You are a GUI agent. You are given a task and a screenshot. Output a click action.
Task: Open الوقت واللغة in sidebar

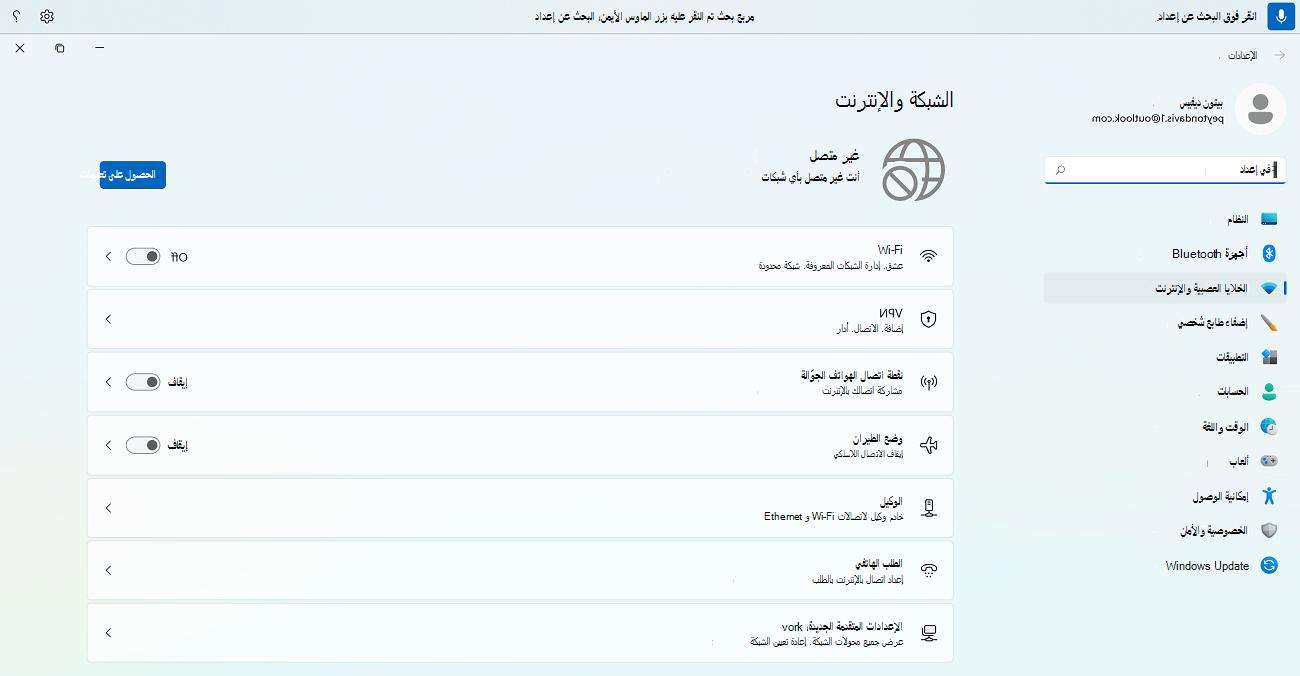(1164, 427)
